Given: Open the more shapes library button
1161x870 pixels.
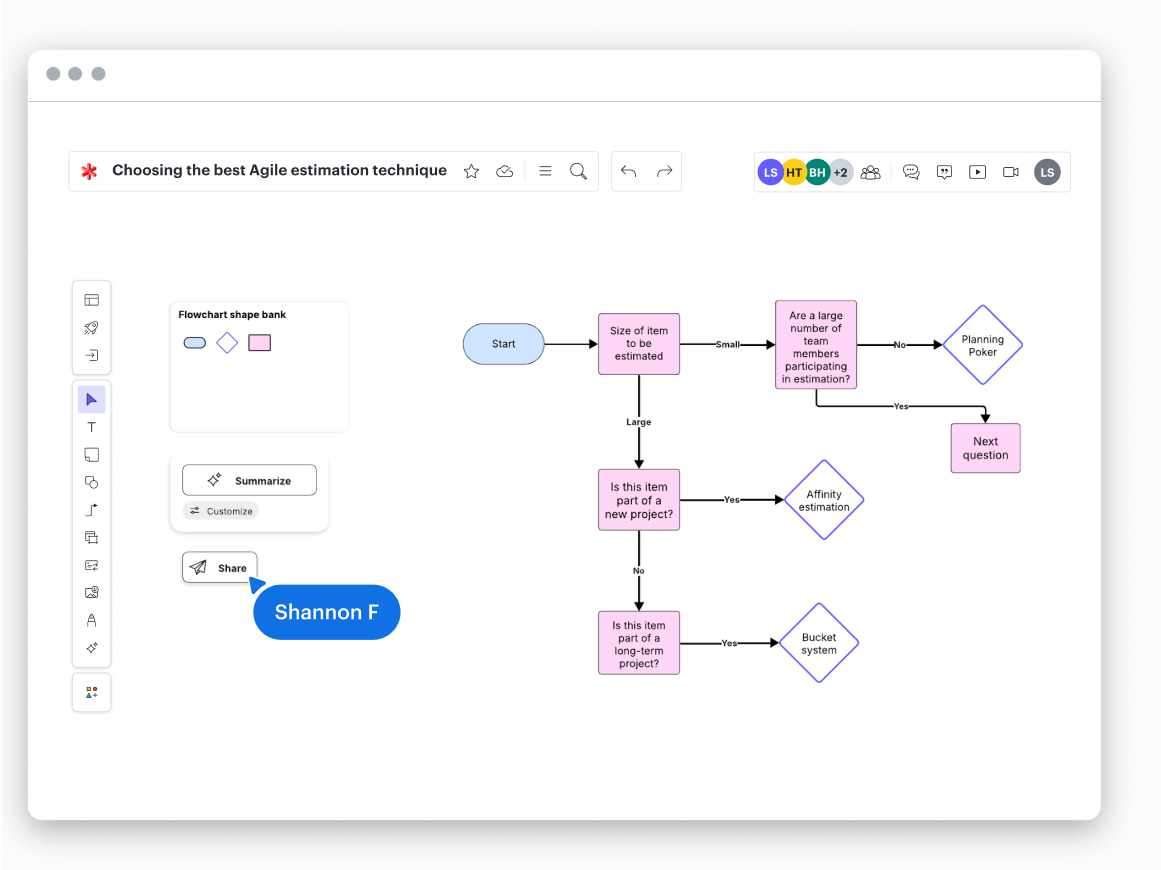Looking at the screenshot, I should pos(92,692).
